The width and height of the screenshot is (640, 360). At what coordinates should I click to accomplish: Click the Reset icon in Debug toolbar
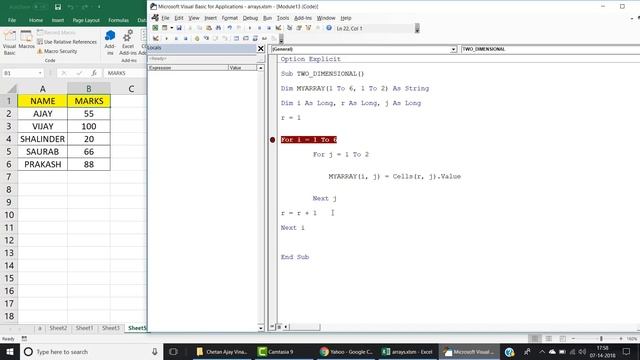[x=185, y=38]
